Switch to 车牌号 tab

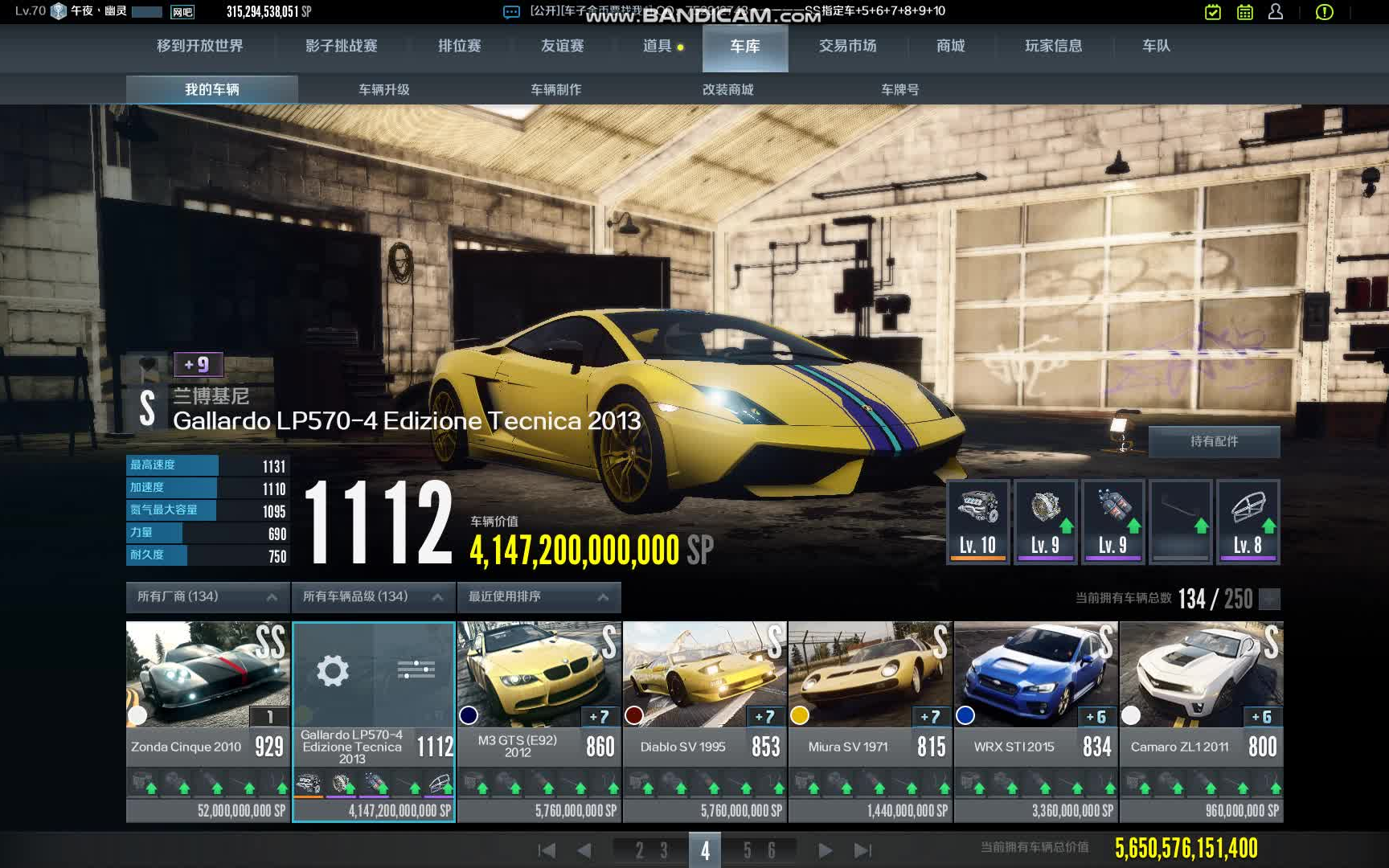pos(900,89)
